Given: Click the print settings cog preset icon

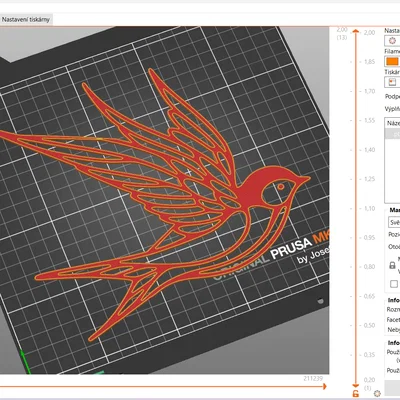Looking at the screenshot, I should pos(392,41).
